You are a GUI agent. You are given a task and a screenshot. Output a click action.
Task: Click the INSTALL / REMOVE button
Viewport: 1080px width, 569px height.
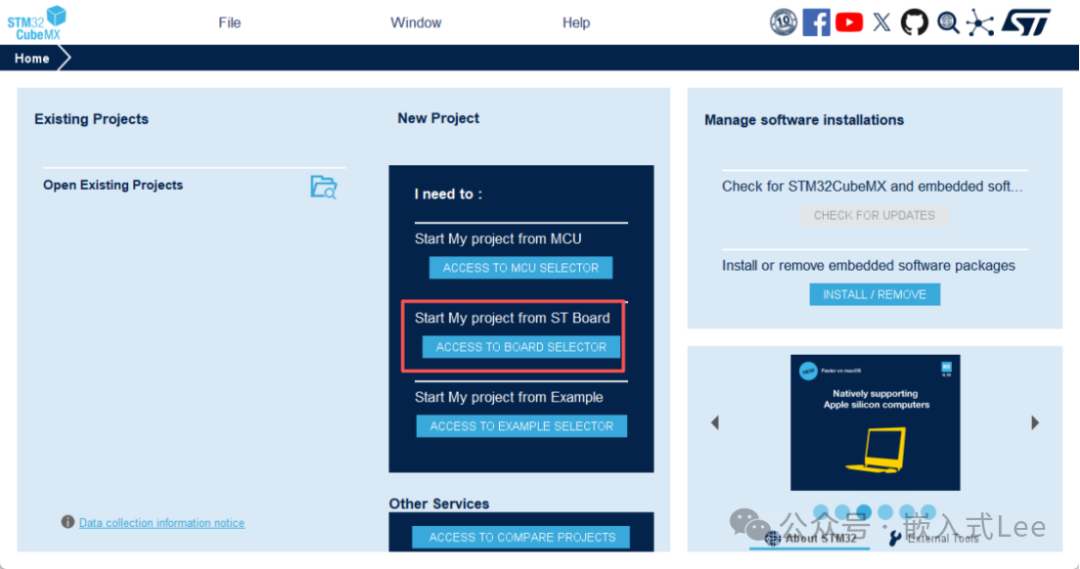(x=875, y=295)
